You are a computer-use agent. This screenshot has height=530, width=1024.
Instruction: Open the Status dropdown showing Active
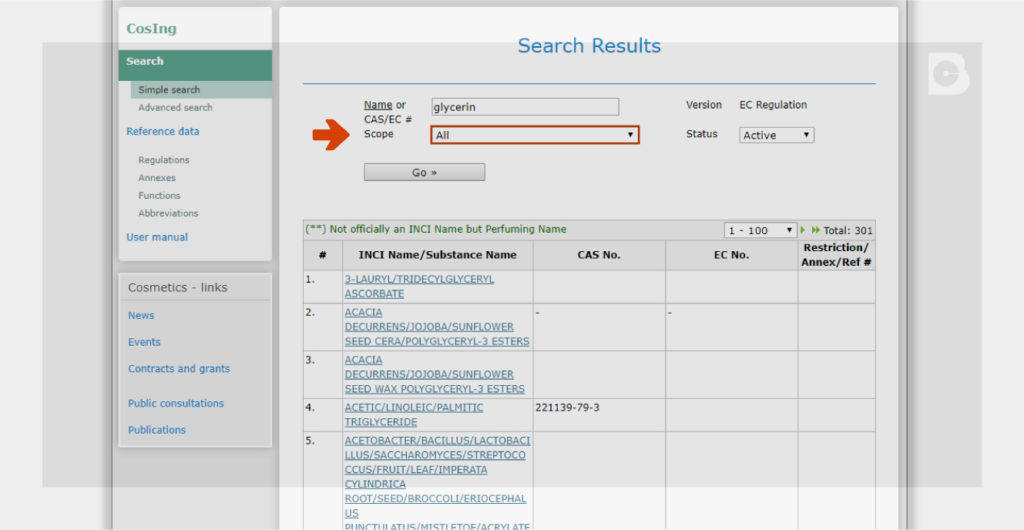(776, 135)
